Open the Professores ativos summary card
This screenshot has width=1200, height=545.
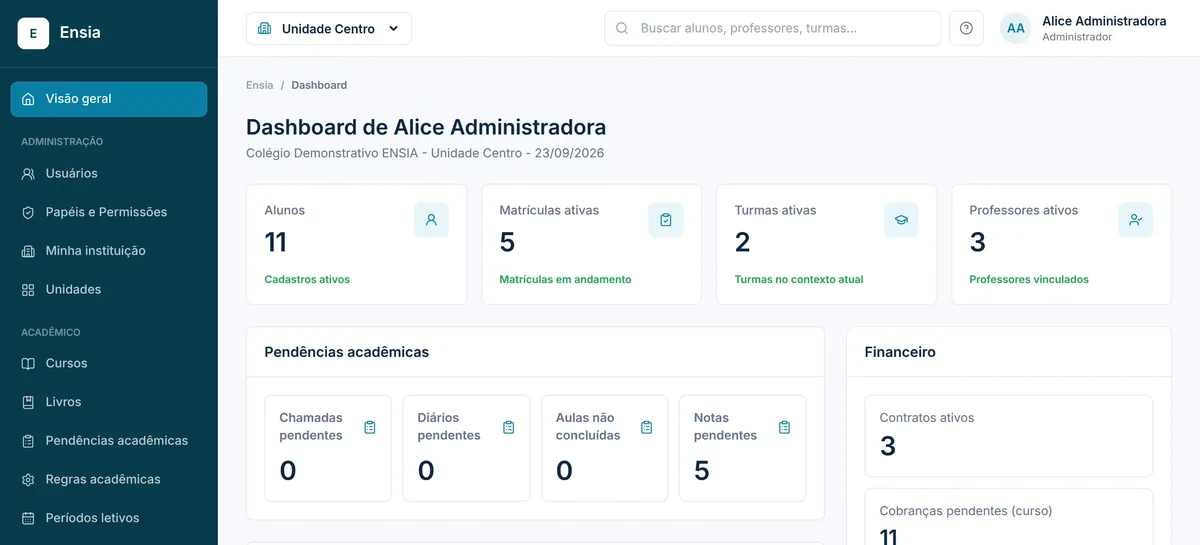point(1061,244)
